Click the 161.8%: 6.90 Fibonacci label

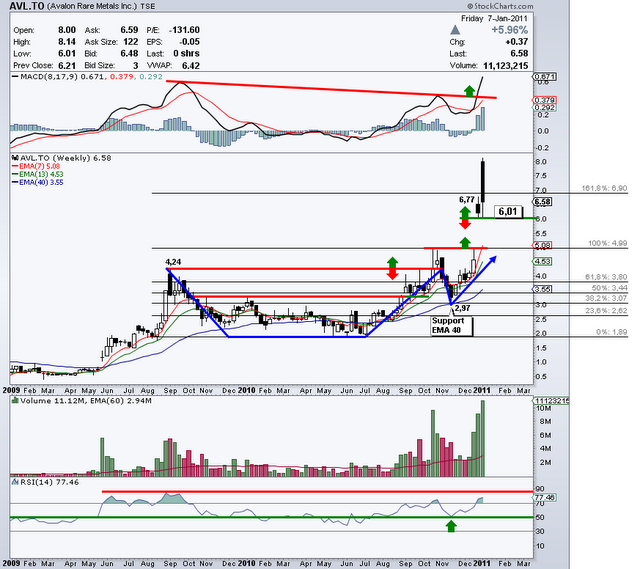click(604, 188)
